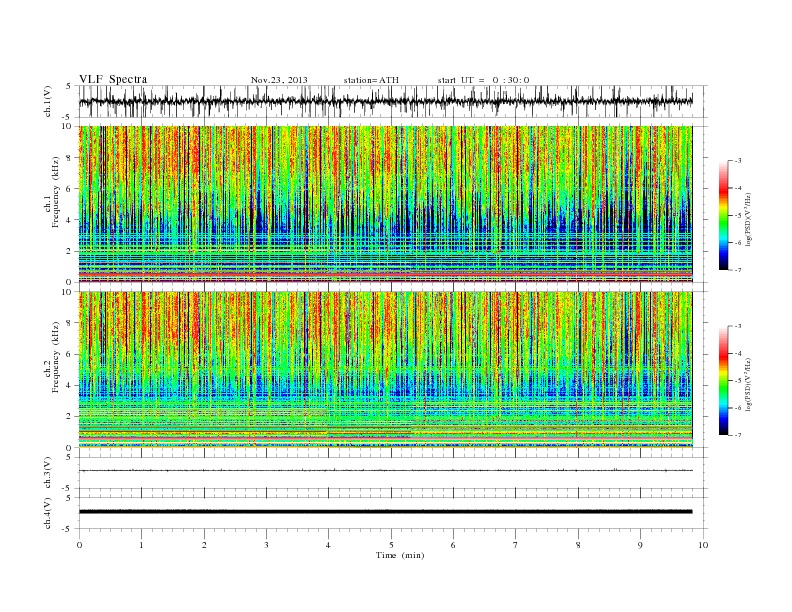Select the "Nov.23, 2013" date text

click(x=279, y=80)
